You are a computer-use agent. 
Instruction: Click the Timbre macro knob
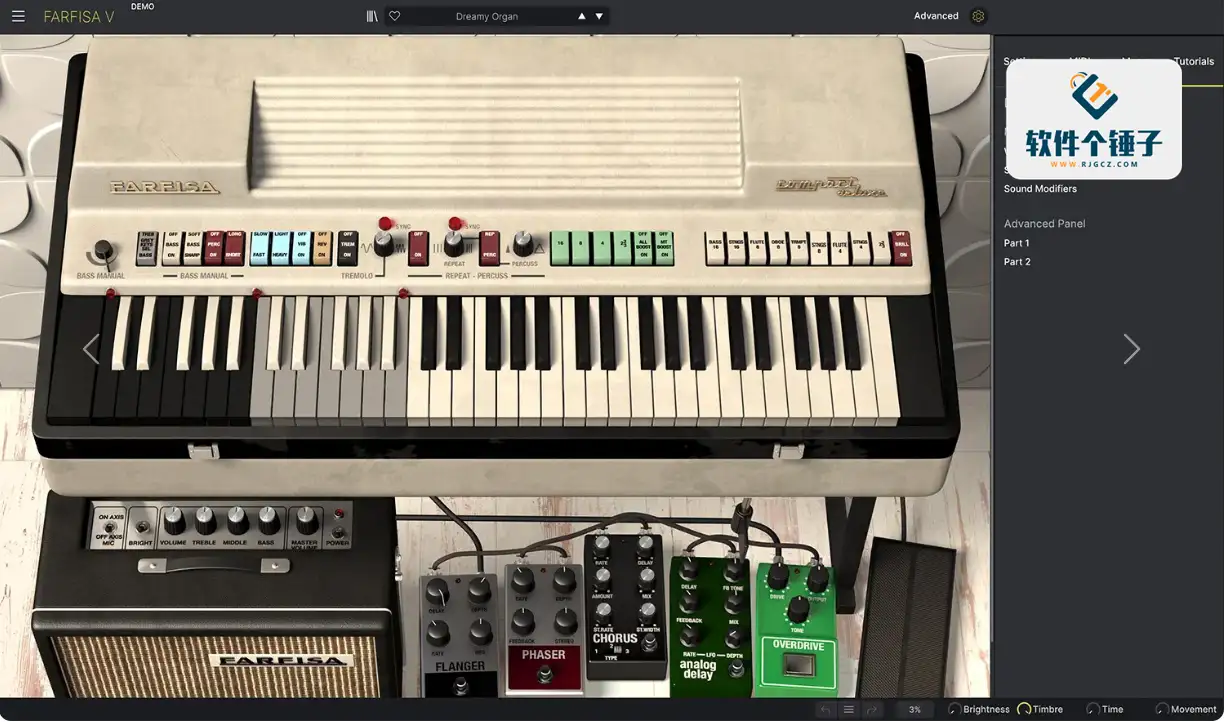tap(1024, 710)
